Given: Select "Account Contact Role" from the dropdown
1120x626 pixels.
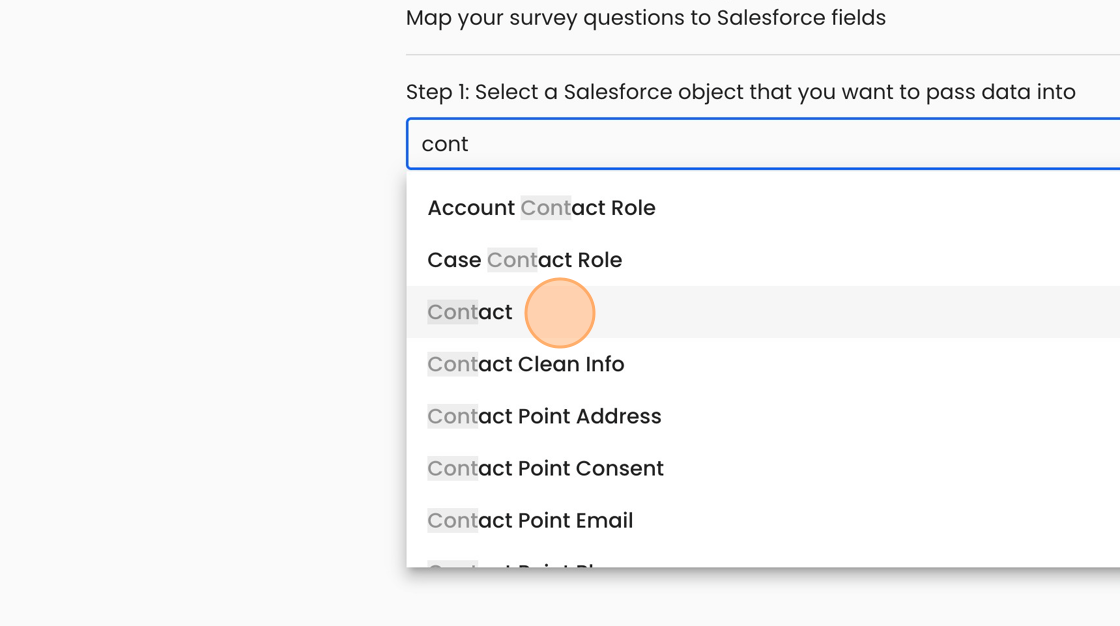Looking at the screenshot, I should click(x=541, y=208).
